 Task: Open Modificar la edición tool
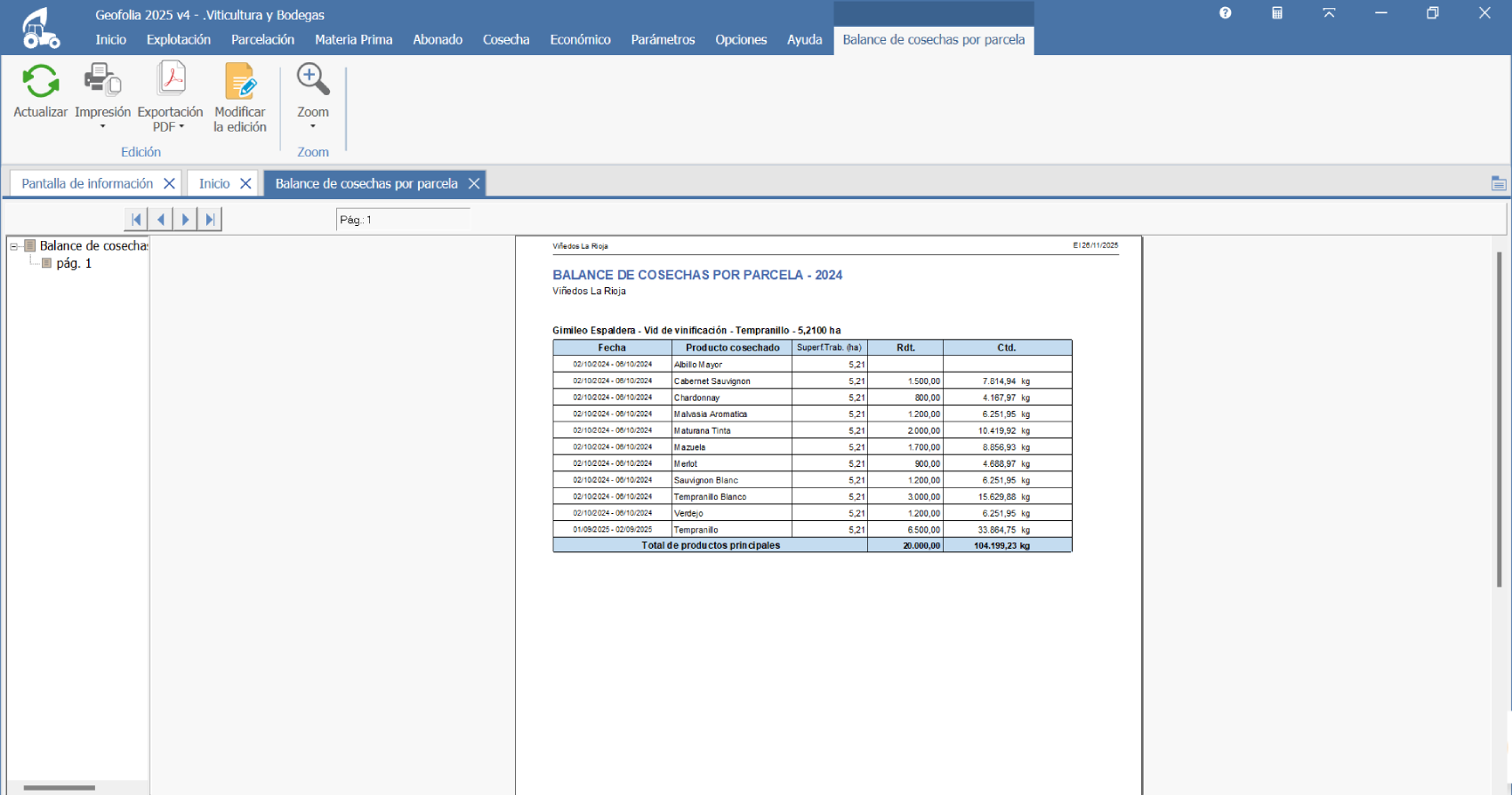tap(239, 82)
